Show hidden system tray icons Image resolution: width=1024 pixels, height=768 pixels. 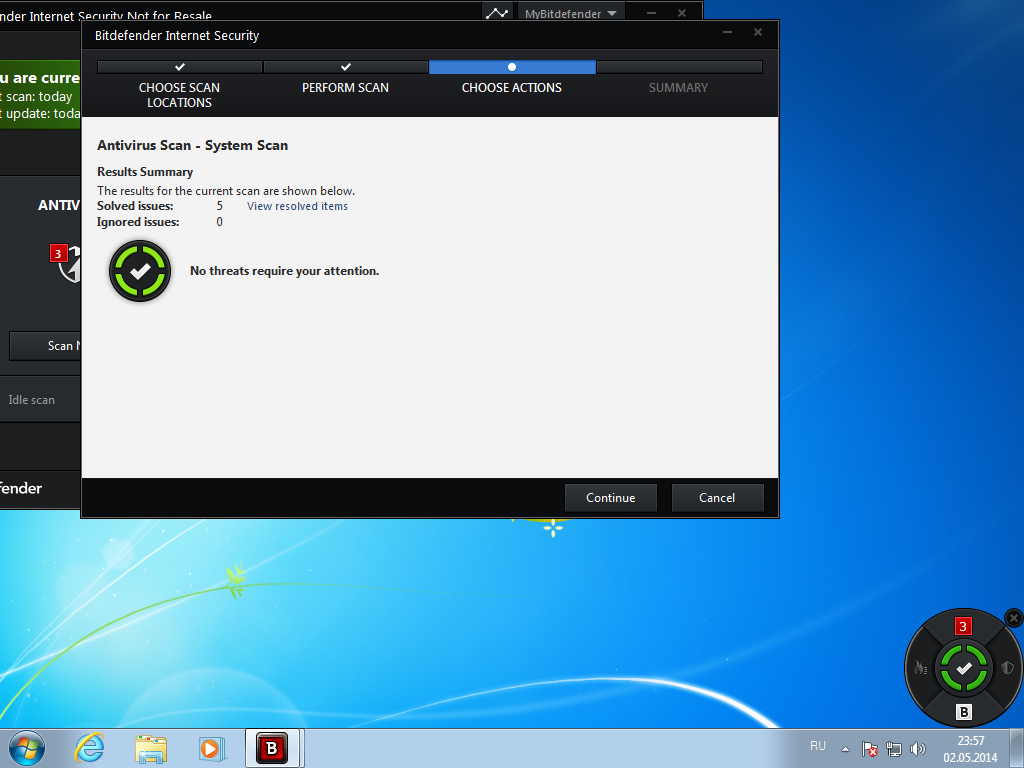(845, 749)
